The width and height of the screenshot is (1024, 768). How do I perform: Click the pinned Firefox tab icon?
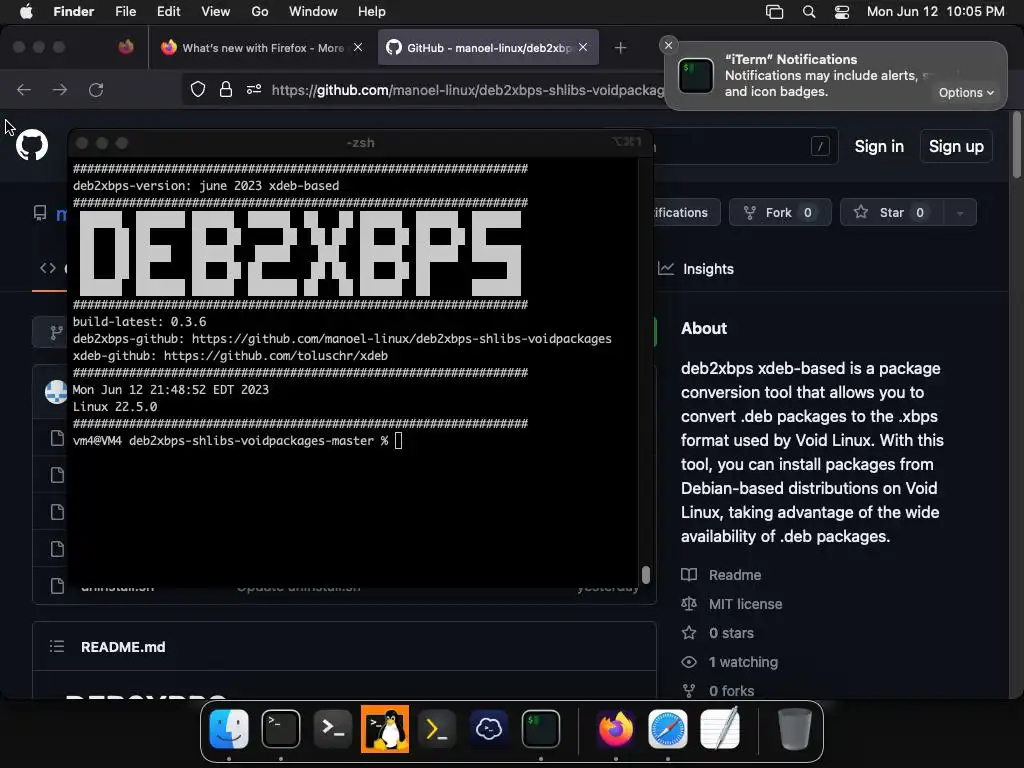(126, 47)
